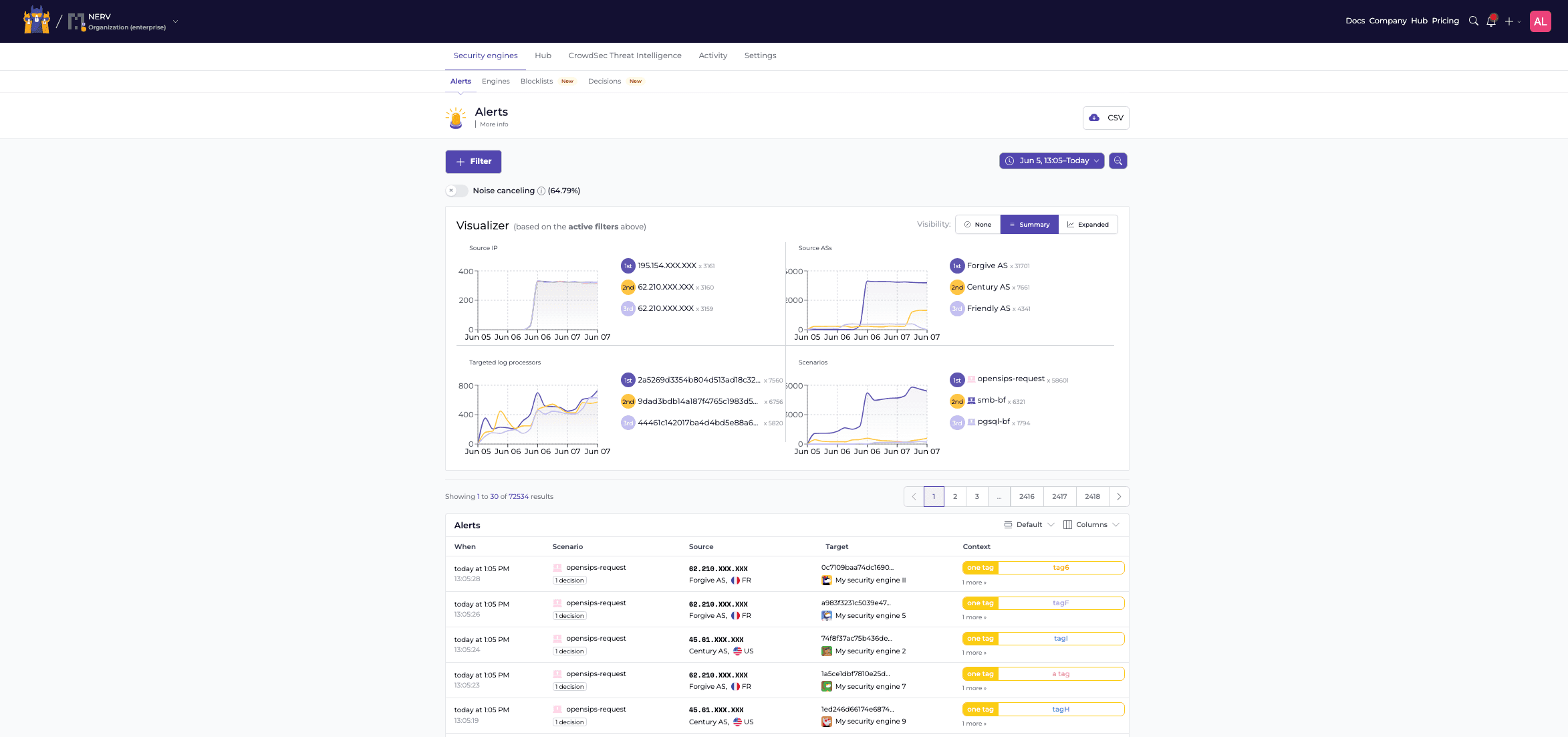This screenshot has width=1568, height=737.
Task: Click the My security engine 7 avatar
Action: tap(827, 687)
